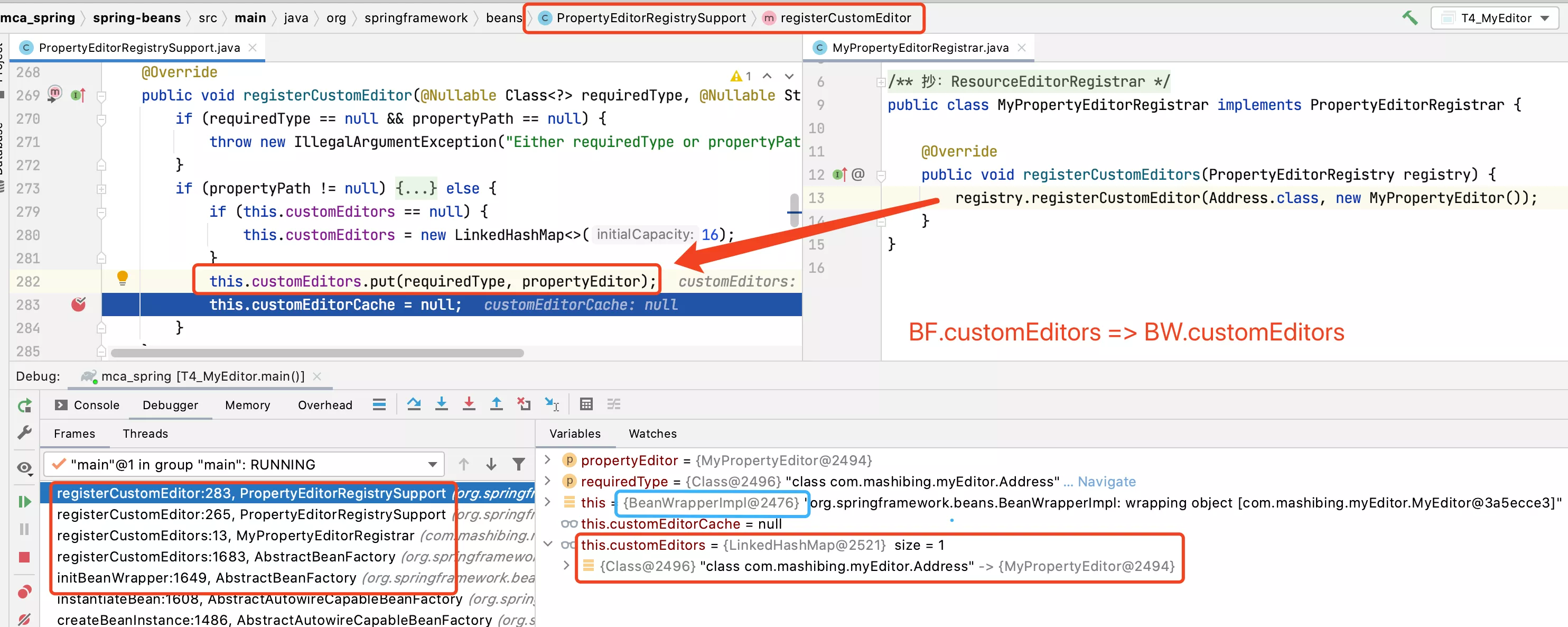The height and width of the screenshot is (627, 1568).
Task: Switch to the Debugger tab
Action: [171, 404]
